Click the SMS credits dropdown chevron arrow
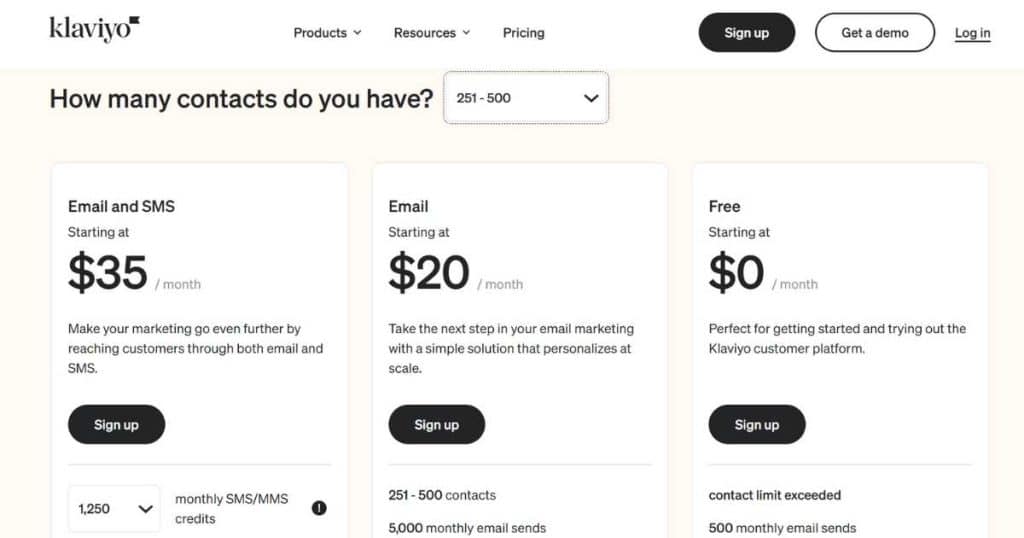This screenshot has height=538, width=1024. click(x=146, y=509)
